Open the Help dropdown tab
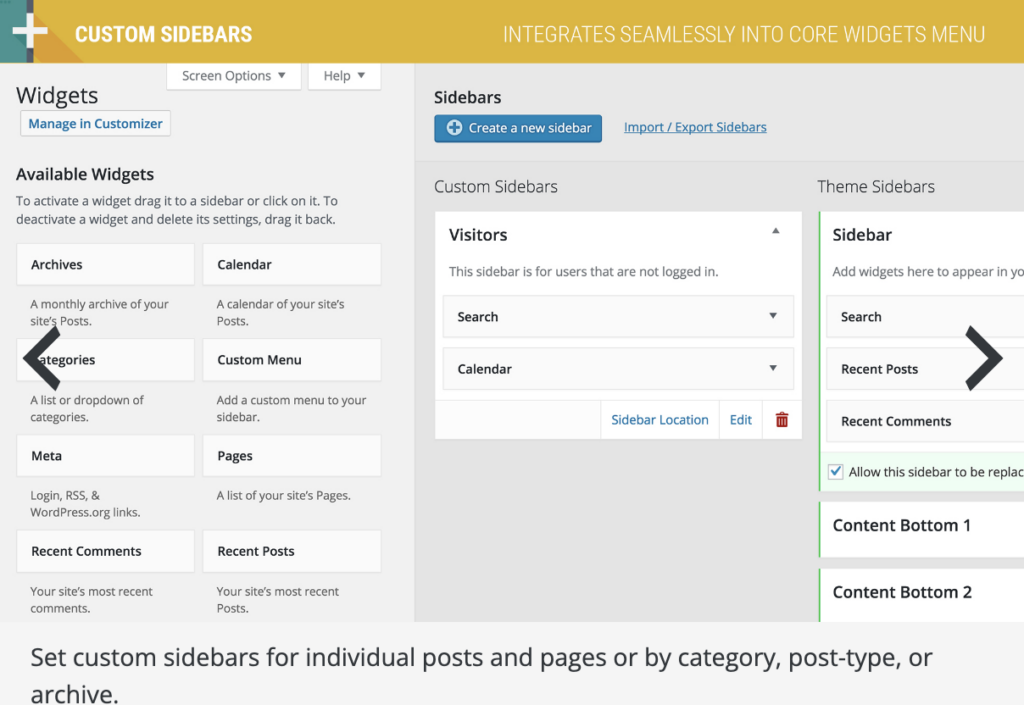The width and height of the screenshot is (1024, 705). point(344,76)
